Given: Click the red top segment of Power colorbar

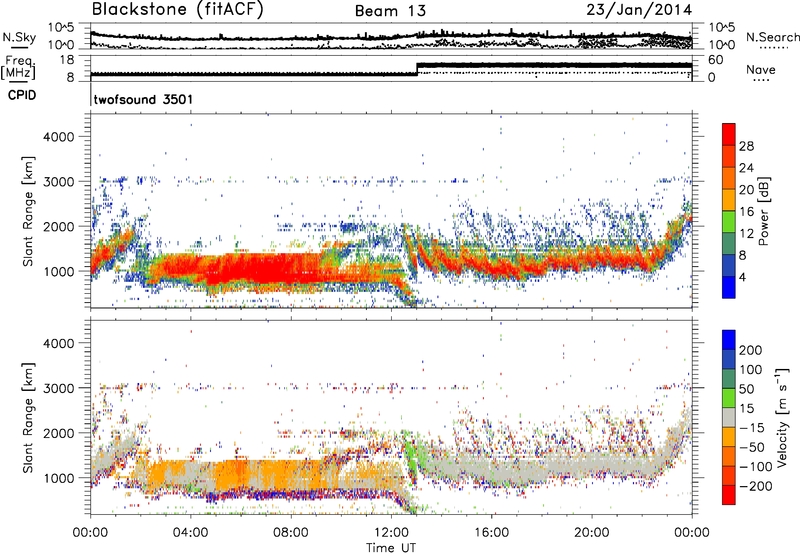Looking at the screenshot, I should tap(729, 134).
